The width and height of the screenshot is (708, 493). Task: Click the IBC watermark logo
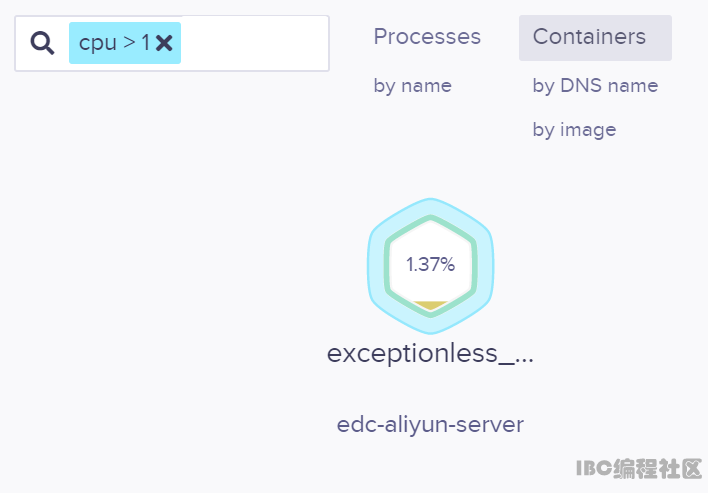[x=639, y=469]
